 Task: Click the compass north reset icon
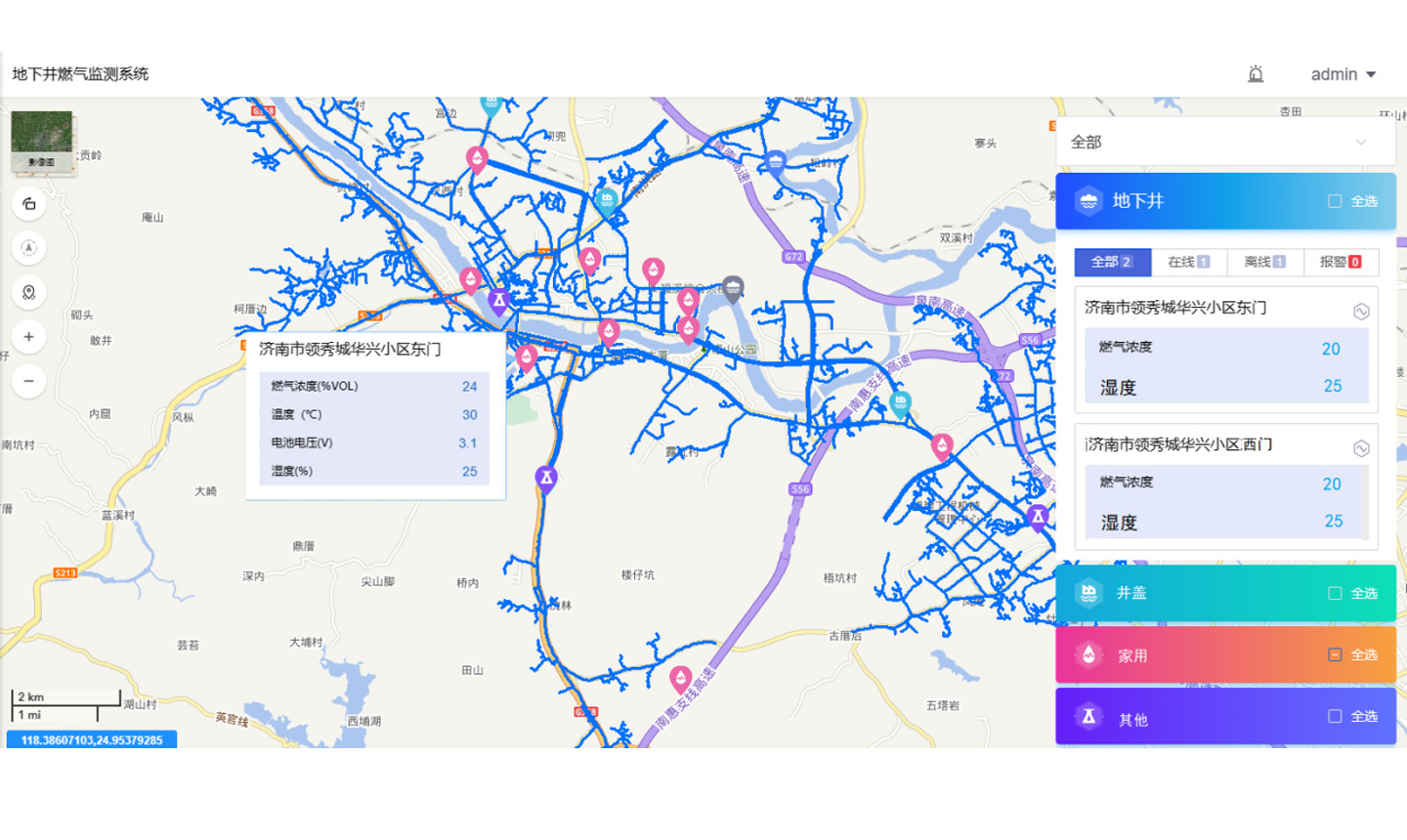tap(28, 248)
